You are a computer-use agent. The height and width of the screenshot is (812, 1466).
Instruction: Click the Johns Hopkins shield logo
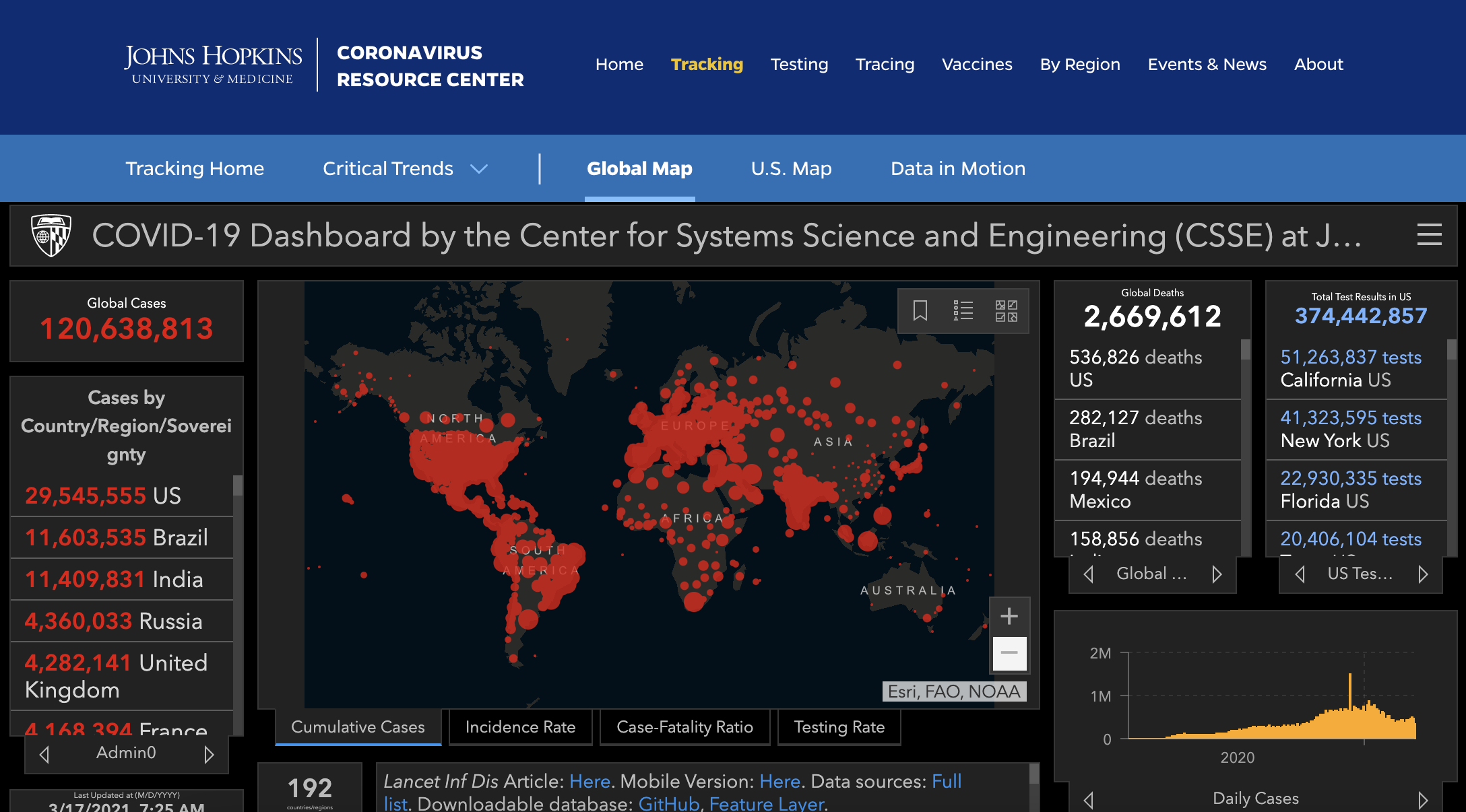pyautogui.click(x=51, y=235)
